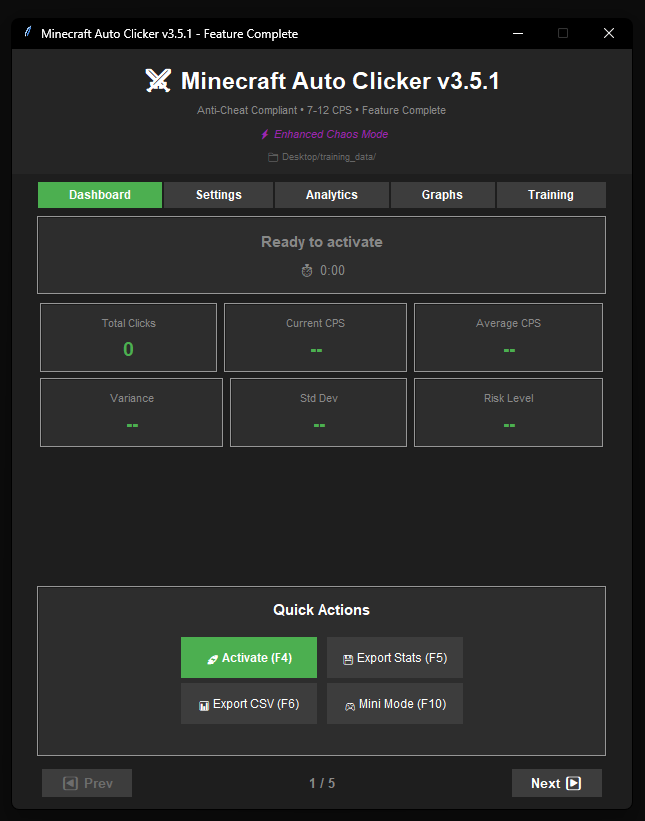Go to the Next page
The image size is (645, 821).
(x=557, y=783)
